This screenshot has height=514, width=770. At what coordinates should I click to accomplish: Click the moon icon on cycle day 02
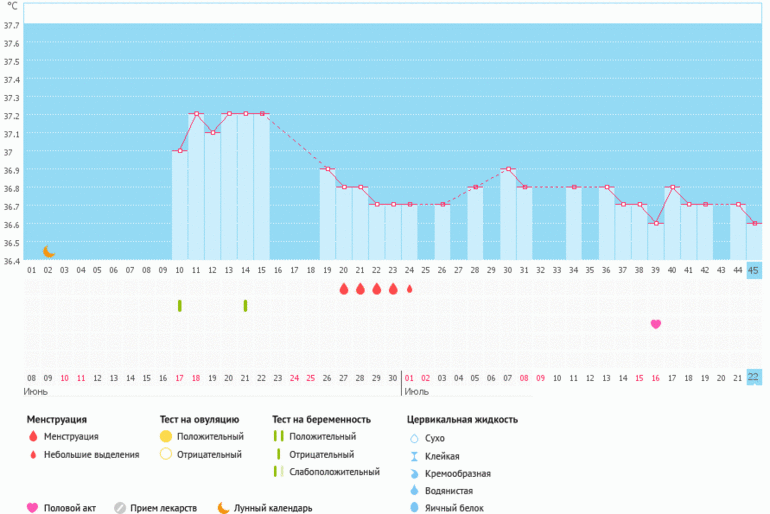pos(48,252)
